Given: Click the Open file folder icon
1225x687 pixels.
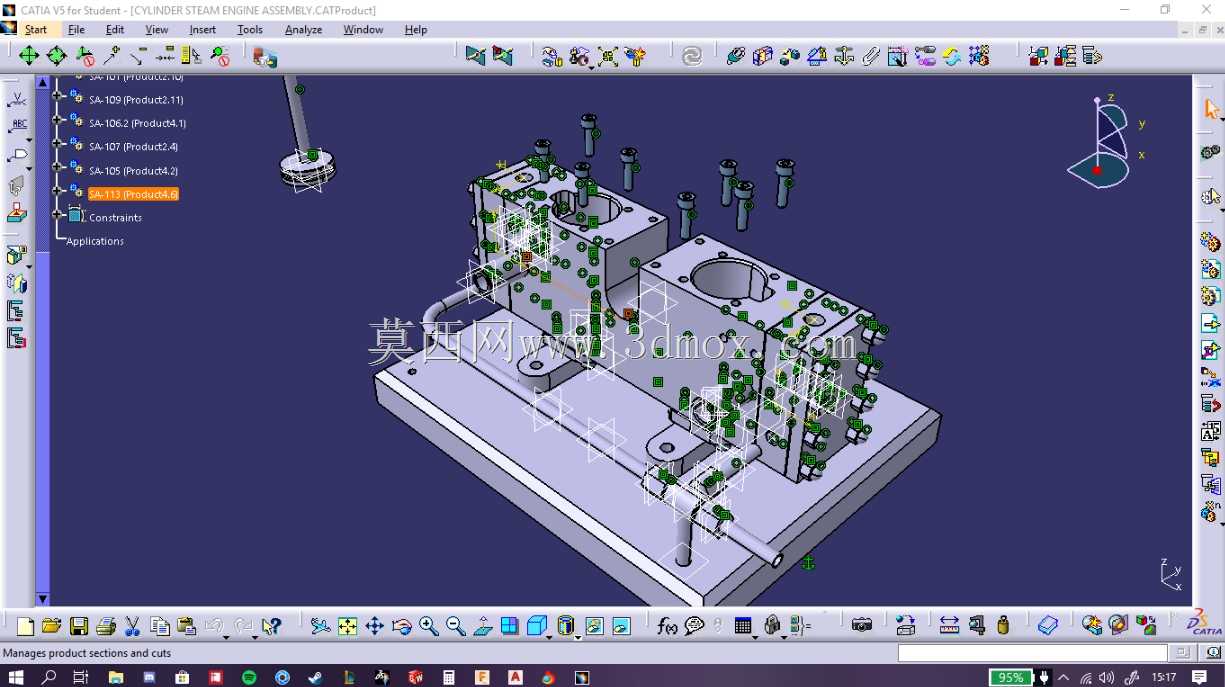Looking at the screenshot, I should (x=51, y=626).
